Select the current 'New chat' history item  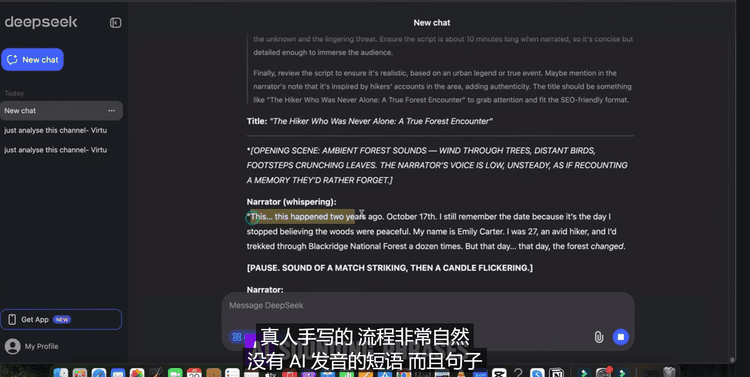(61, 111)
